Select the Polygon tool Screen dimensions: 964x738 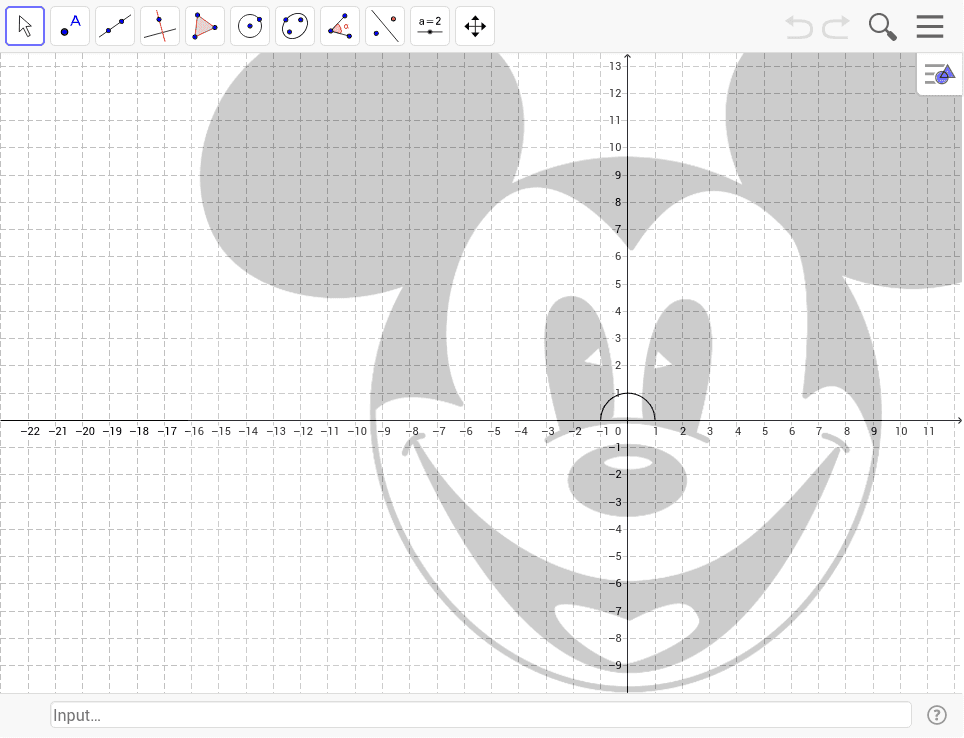tap(205, 26)
